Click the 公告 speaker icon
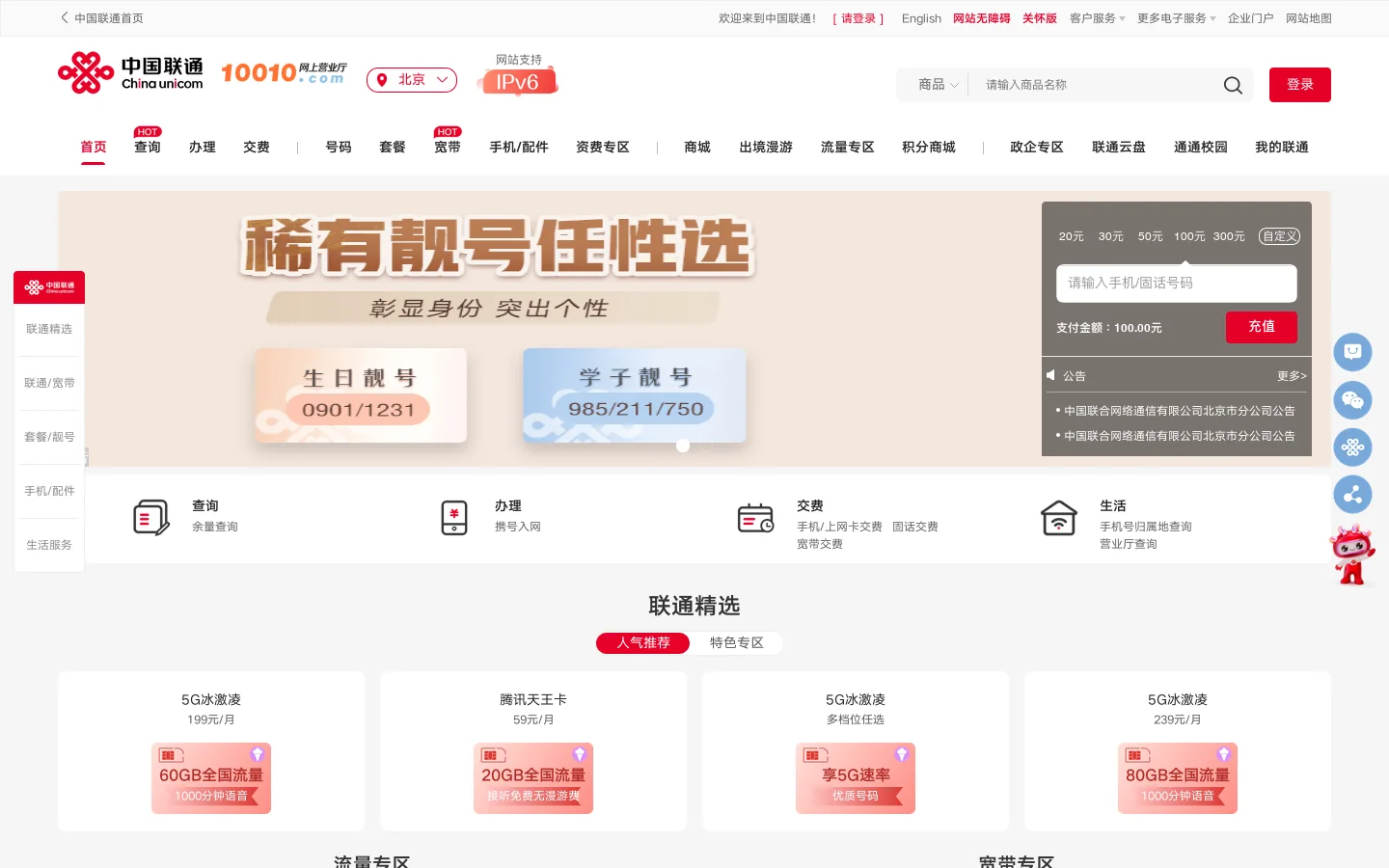The height and width of the screenshot is (868, 1389). pyautogui.click(x=1050, y=375)
